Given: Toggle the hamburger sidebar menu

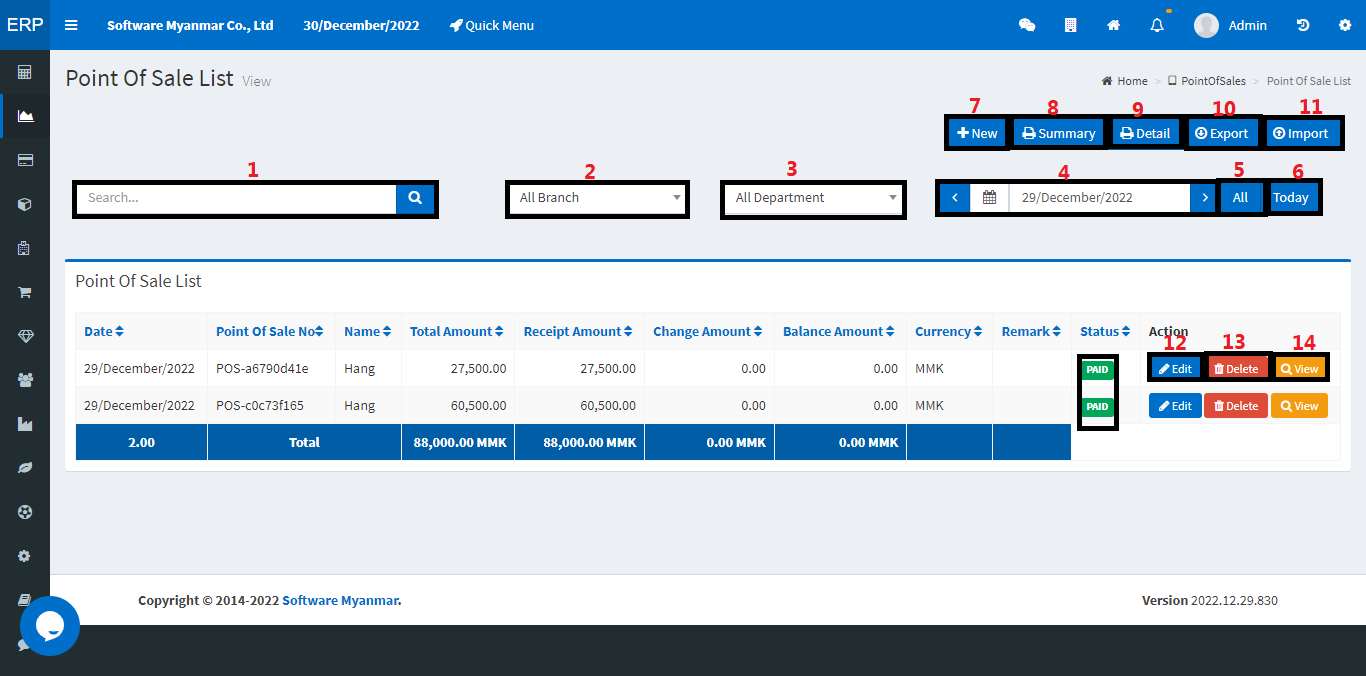Looking at the screenshot, I should (x=71, y=25).
